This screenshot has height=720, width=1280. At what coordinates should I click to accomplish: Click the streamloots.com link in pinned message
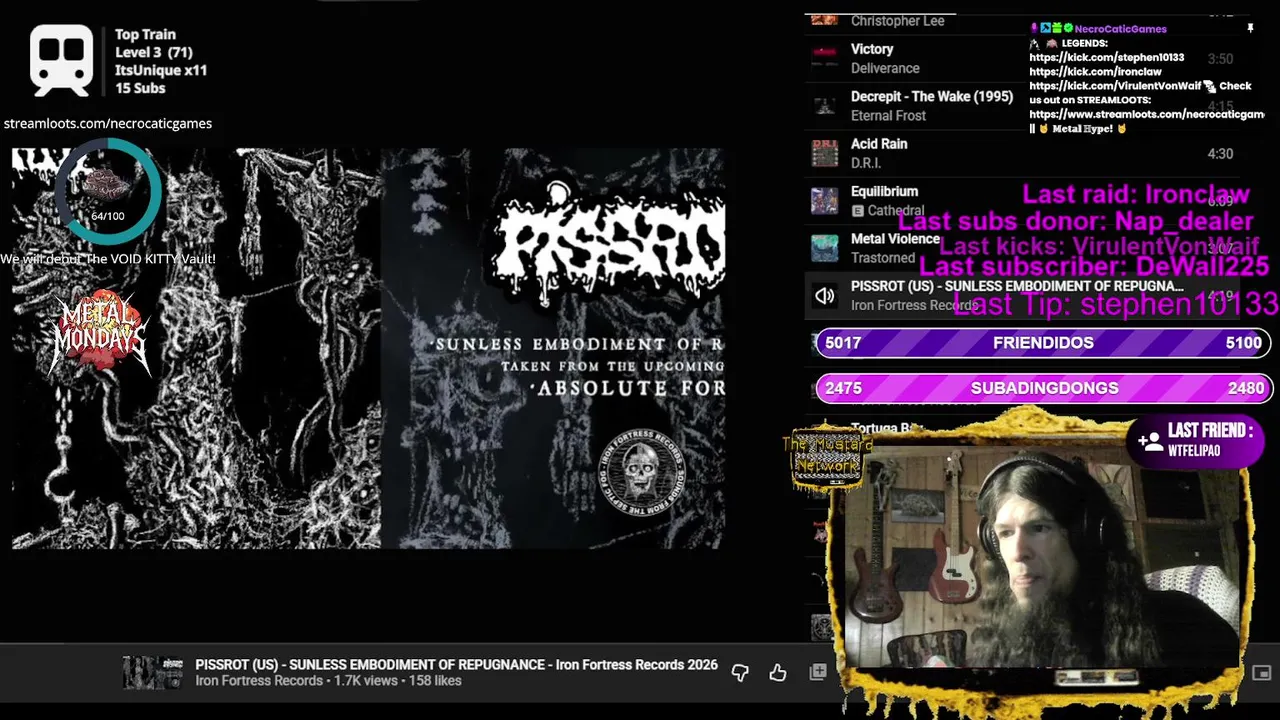[x=1146, y=115]
